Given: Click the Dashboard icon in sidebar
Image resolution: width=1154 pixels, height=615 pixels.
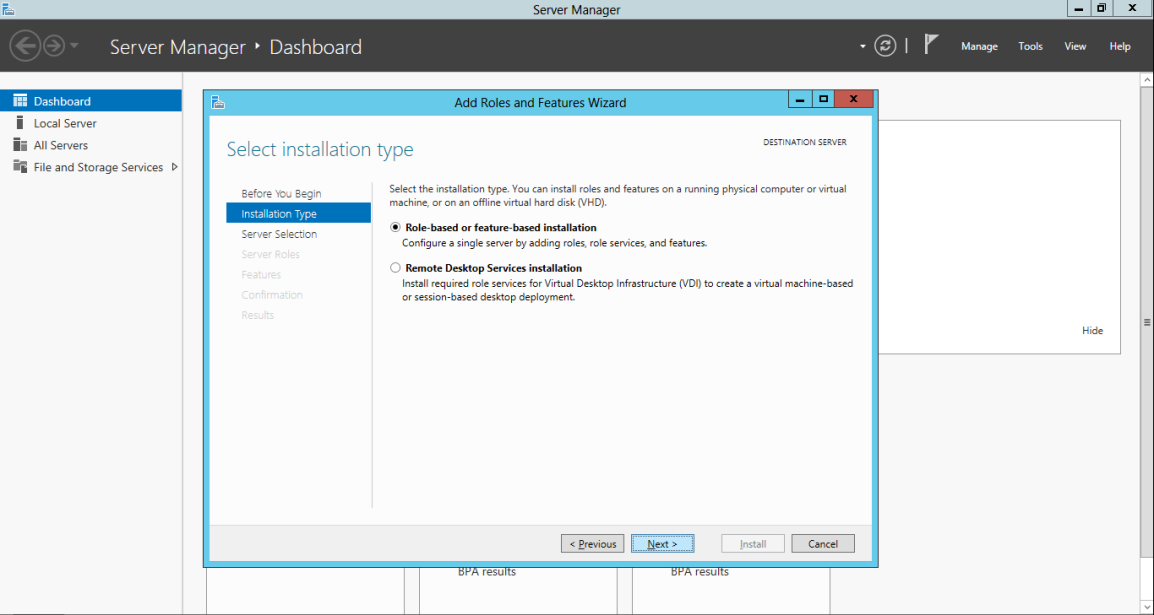Looking at the screenshot, I should click(x=20, y=101).
